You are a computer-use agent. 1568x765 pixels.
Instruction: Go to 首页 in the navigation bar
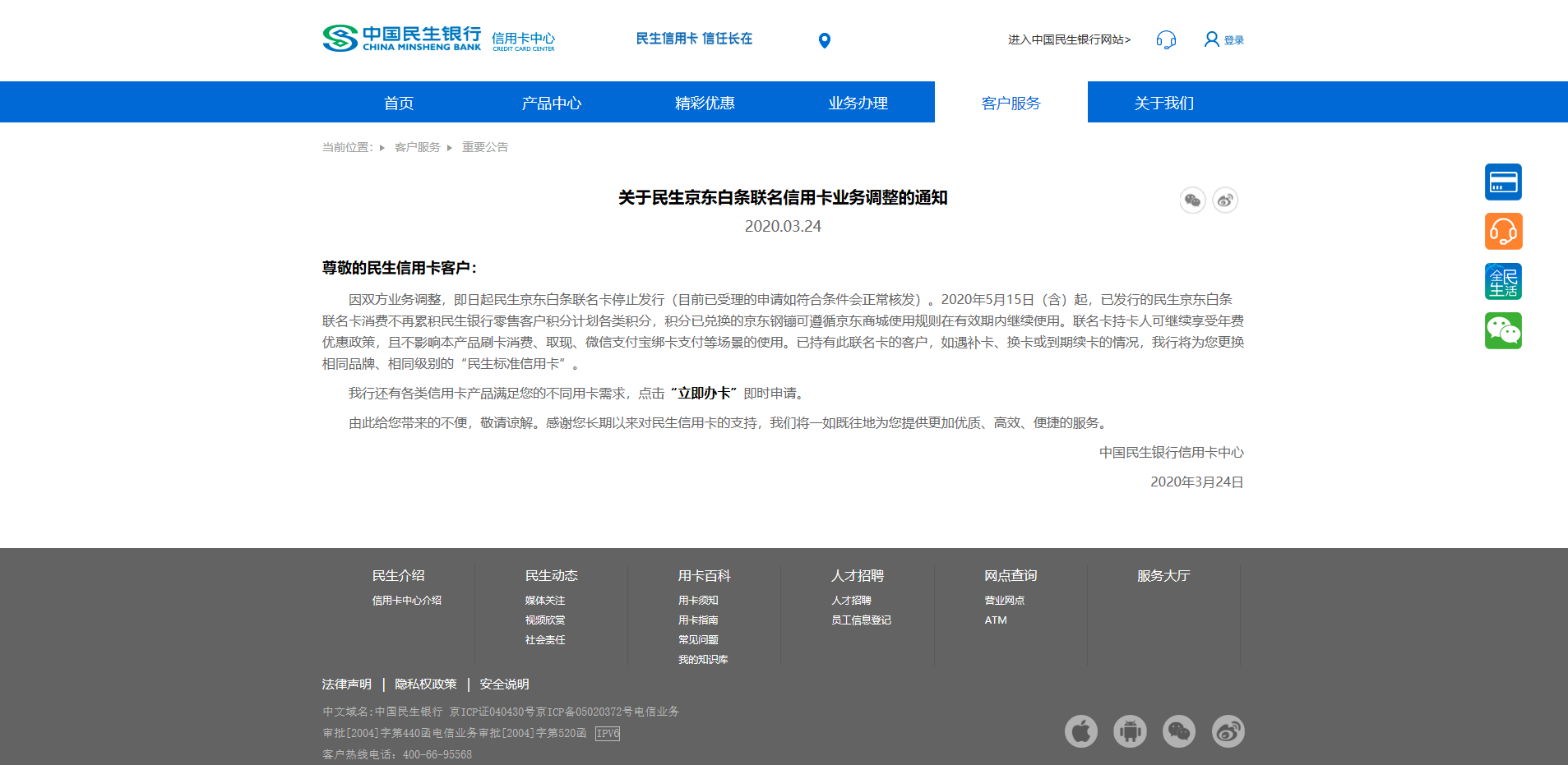tap(399, 103)
